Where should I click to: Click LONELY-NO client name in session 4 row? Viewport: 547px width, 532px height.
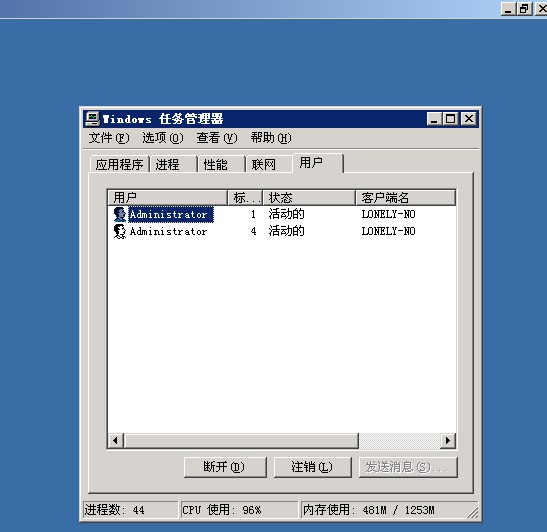[x=388, y=231]
